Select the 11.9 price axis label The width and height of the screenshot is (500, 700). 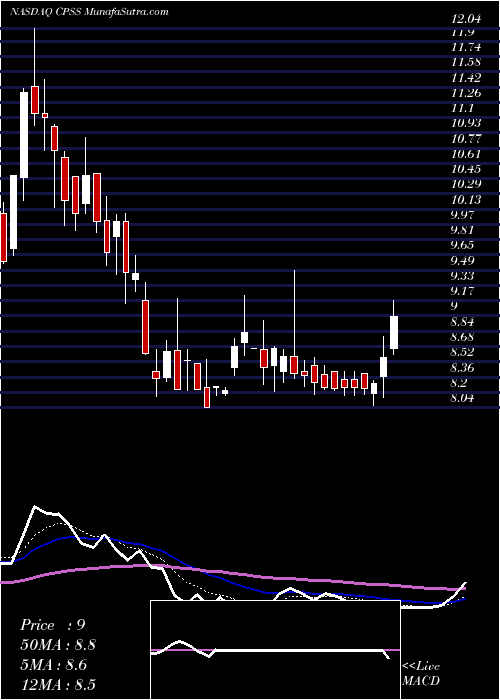coord(462,33)
